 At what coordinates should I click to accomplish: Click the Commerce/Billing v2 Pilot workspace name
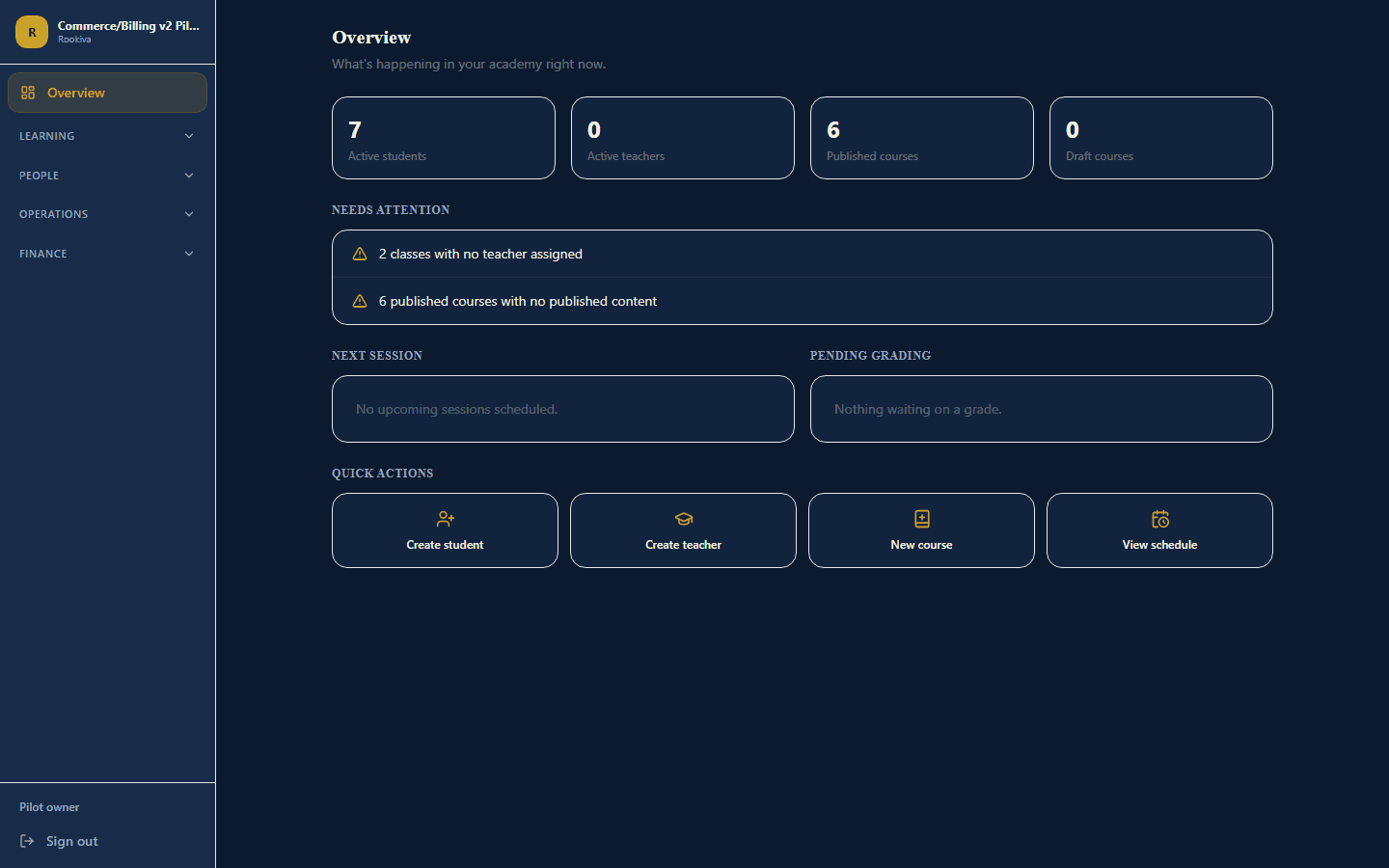point(128,25)
